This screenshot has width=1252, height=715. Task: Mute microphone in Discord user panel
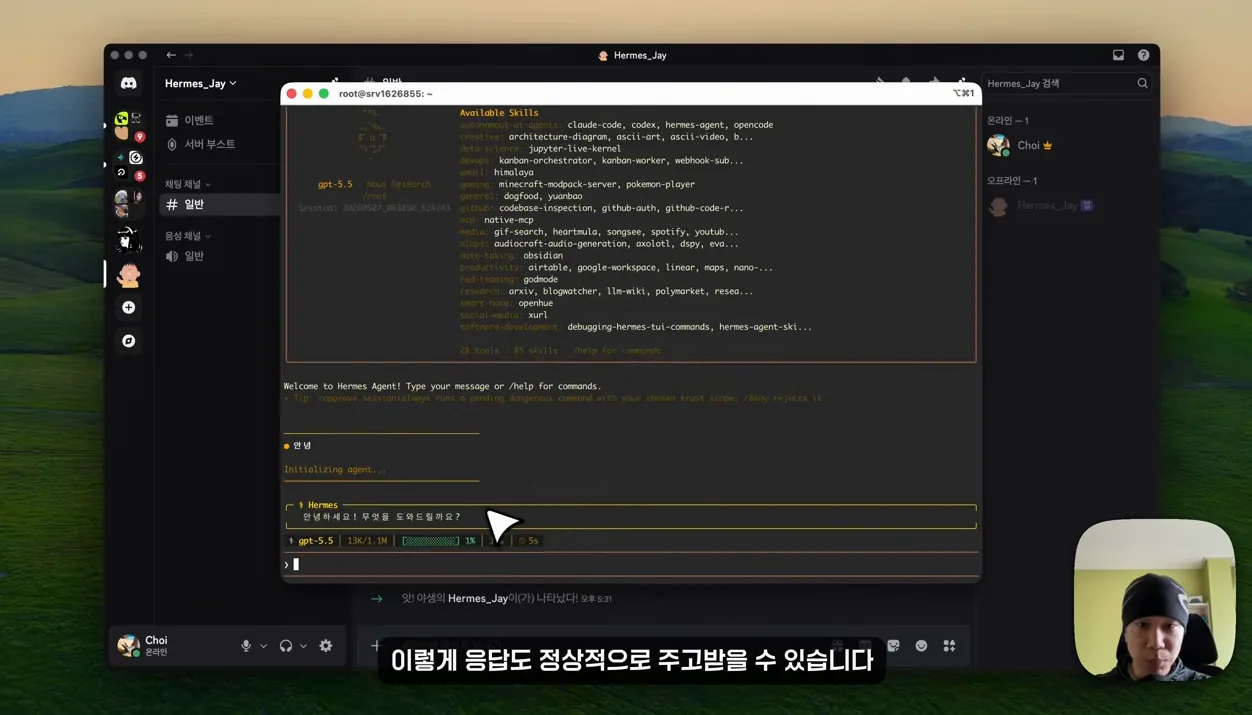coord(246,646)
